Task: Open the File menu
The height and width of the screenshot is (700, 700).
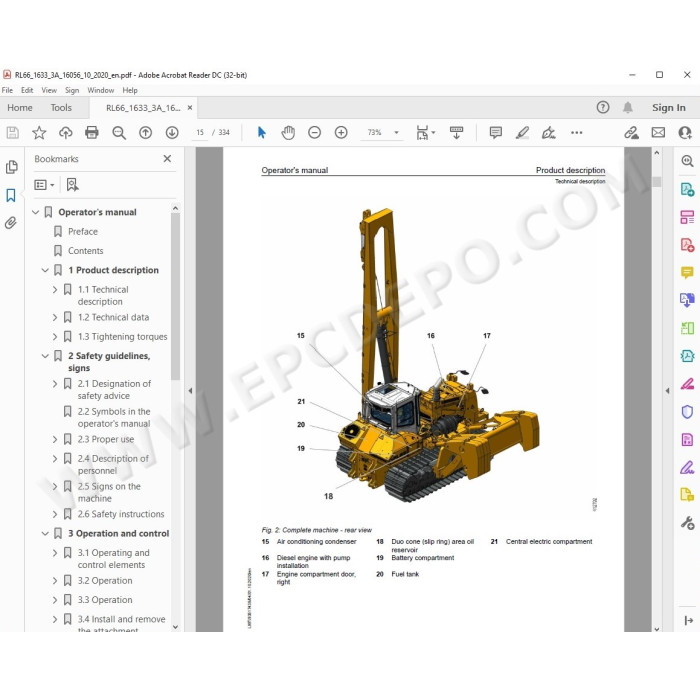Action: click(x=7, y=90)
